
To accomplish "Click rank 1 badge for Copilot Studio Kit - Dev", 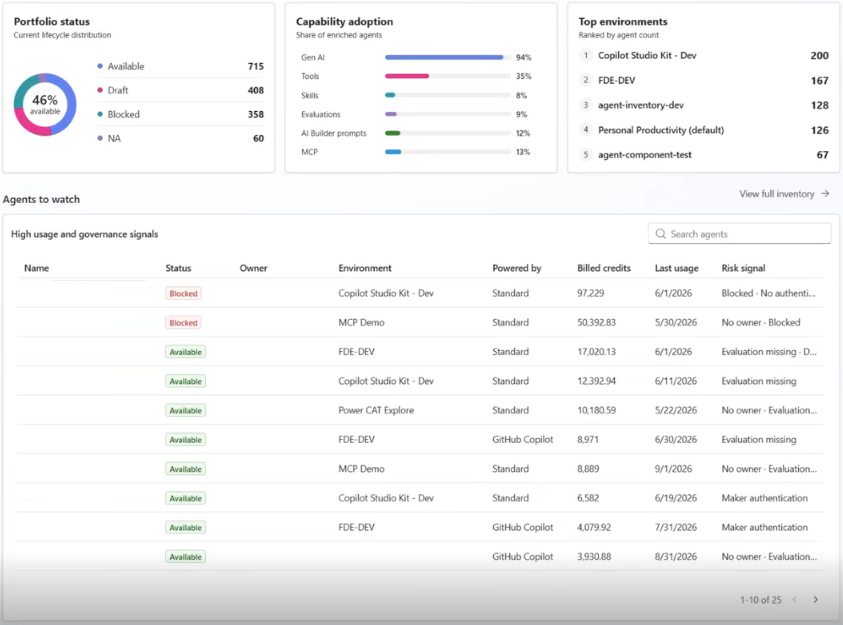I will (586, 55).
